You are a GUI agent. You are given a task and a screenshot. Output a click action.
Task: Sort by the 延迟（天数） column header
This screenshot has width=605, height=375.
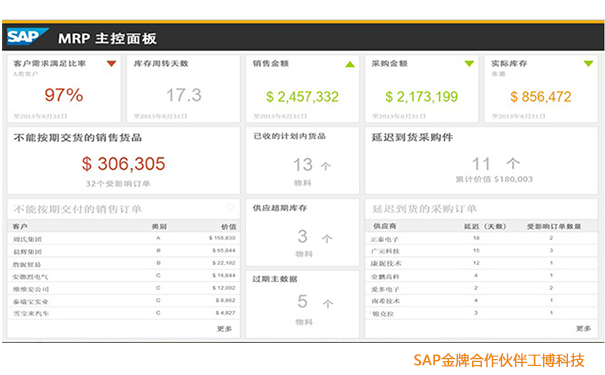click(x=485, y=226)
